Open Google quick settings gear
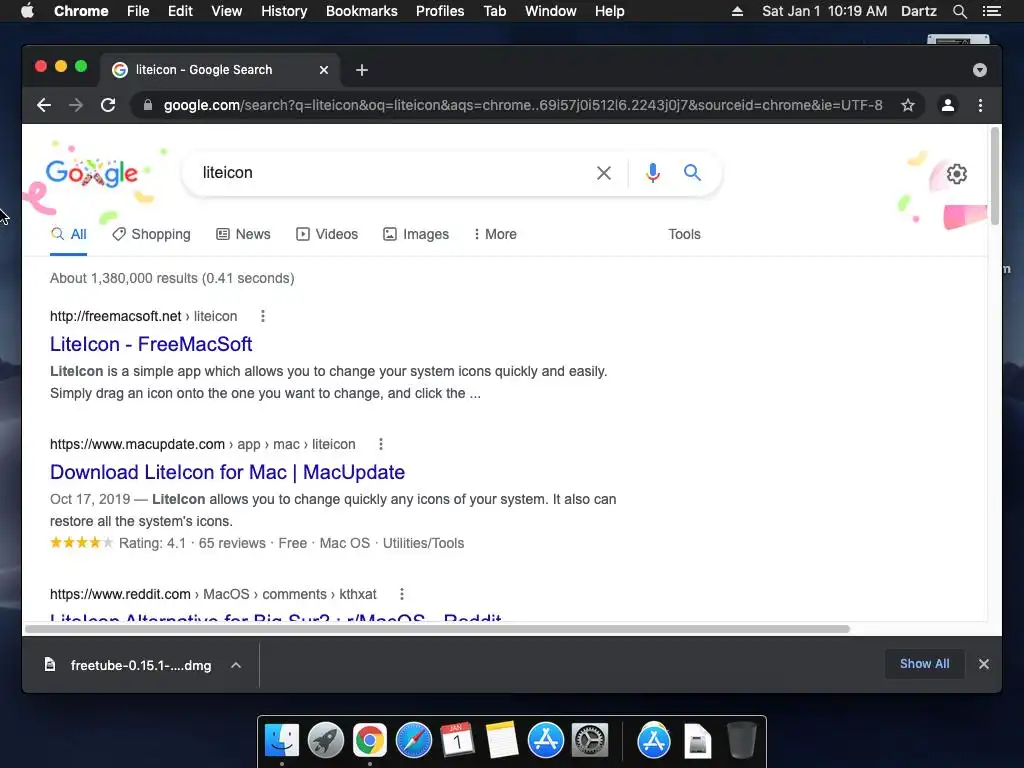Image resolution: width=1024 pixels, height=768 pixels. pos(957,174)
